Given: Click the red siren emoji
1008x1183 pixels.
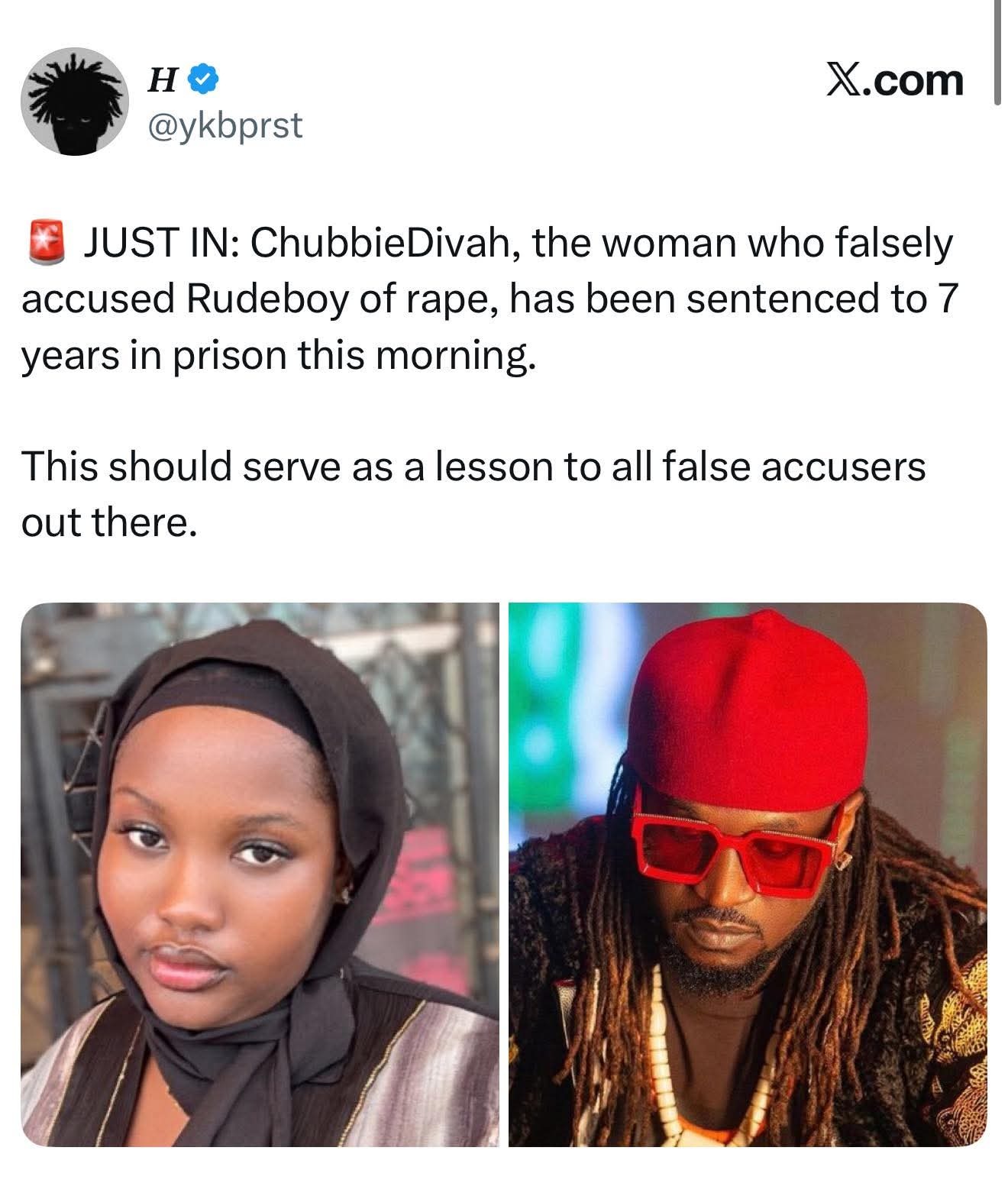Looking at the screenshot, I should click(47, 243).
